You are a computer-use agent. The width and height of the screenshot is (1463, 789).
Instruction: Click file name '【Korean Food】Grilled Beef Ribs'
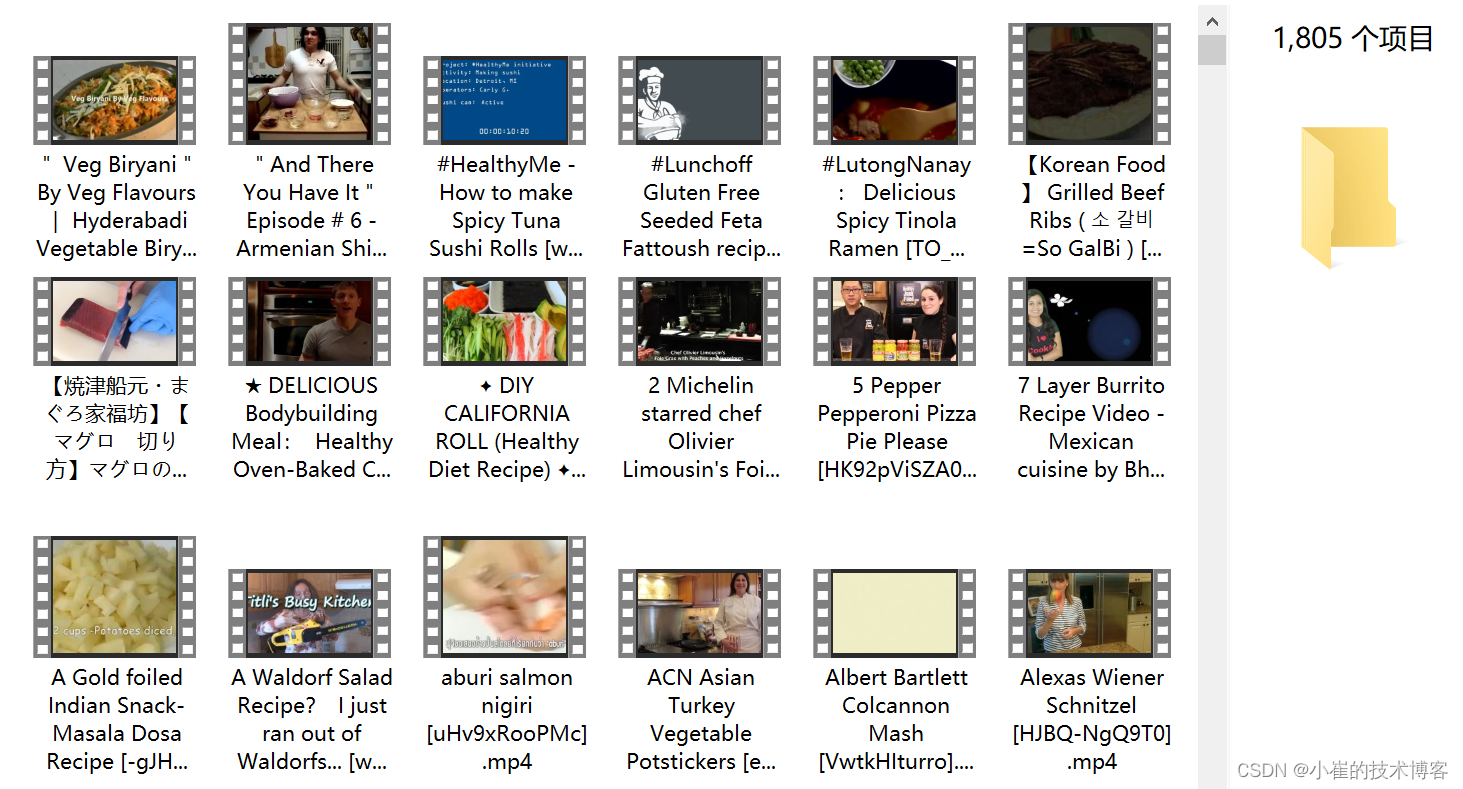tap(1091, 207)
